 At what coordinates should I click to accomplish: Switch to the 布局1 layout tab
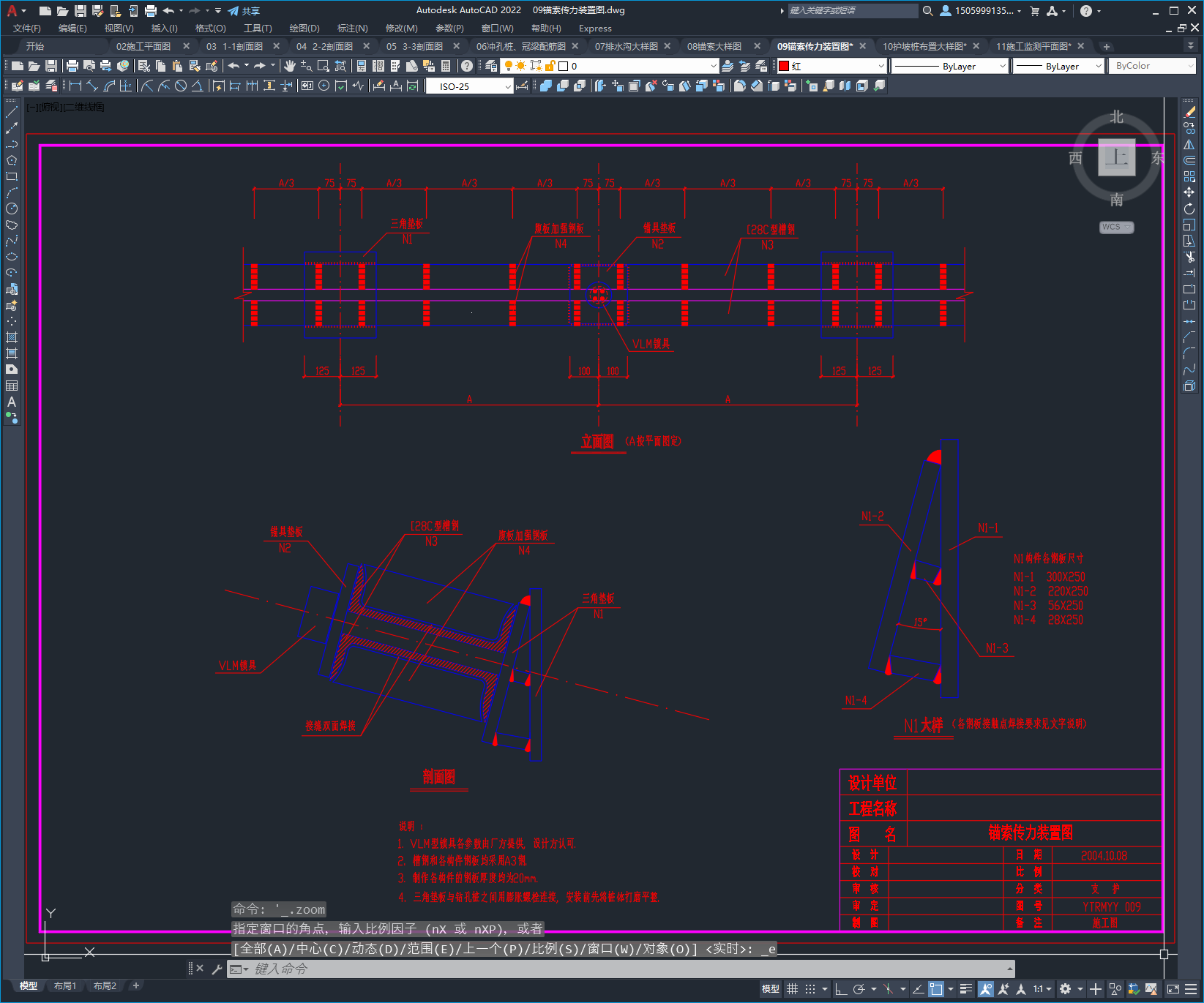click(65, 986)
